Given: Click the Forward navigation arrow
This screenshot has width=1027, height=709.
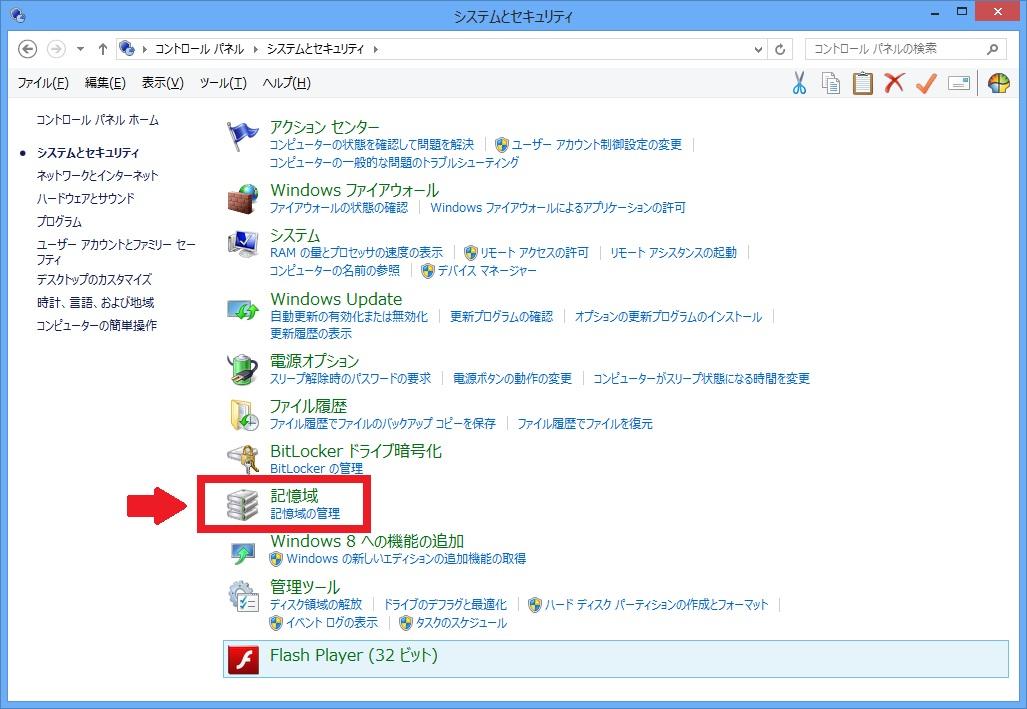Looking at the screenshot, I should [x=56, y=49].
